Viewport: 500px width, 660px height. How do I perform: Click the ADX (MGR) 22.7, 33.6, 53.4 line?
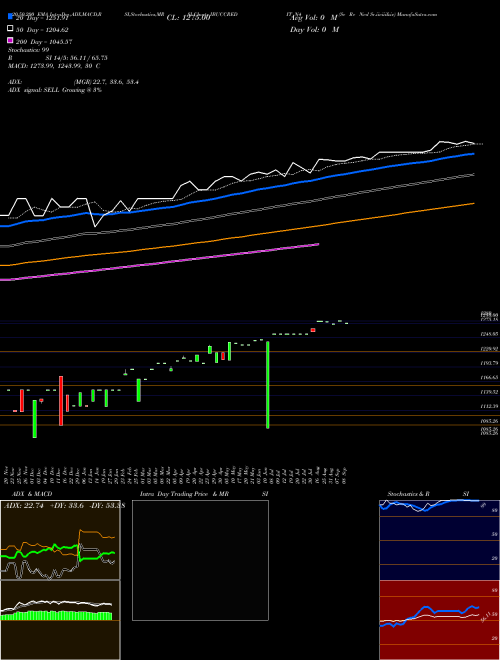(x=73, y=82)
